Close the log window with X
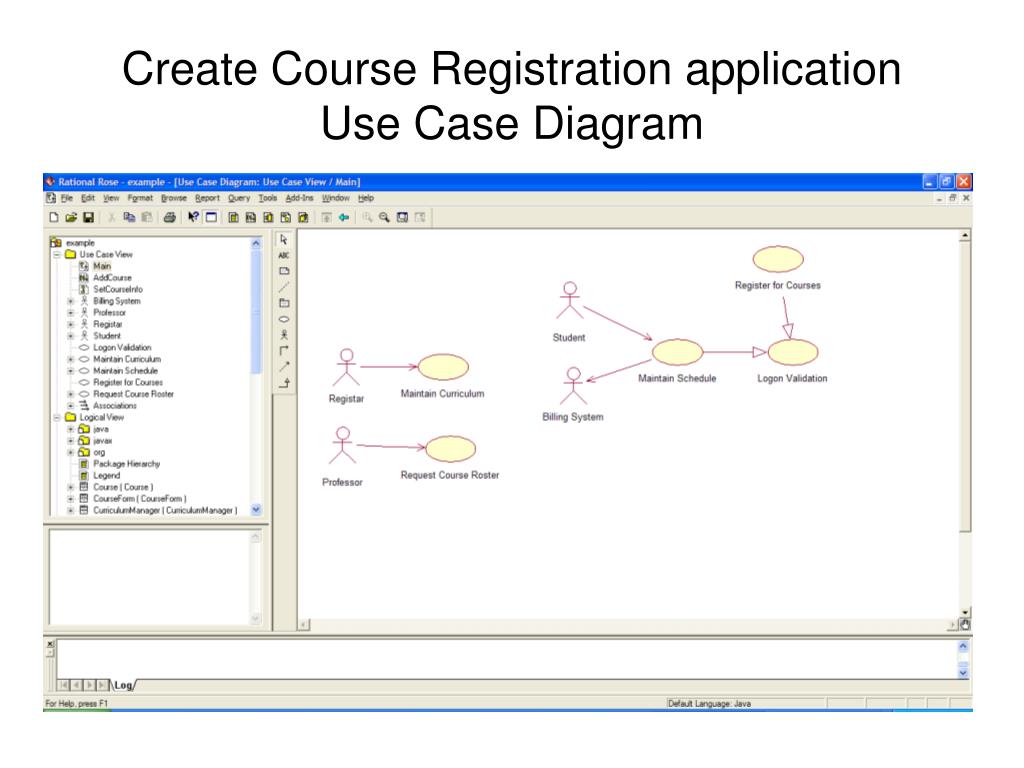Screen dimensions: 1024x768 [x=50, y=645]
